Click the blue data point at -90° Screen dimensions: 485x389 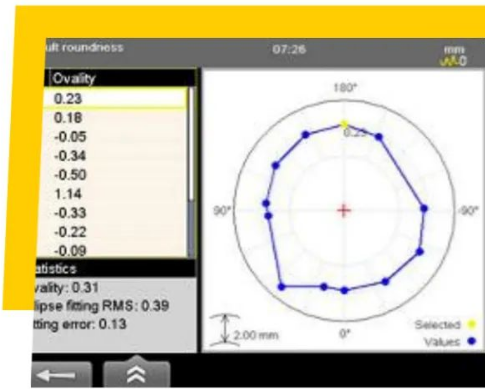(x=424, y=209)
